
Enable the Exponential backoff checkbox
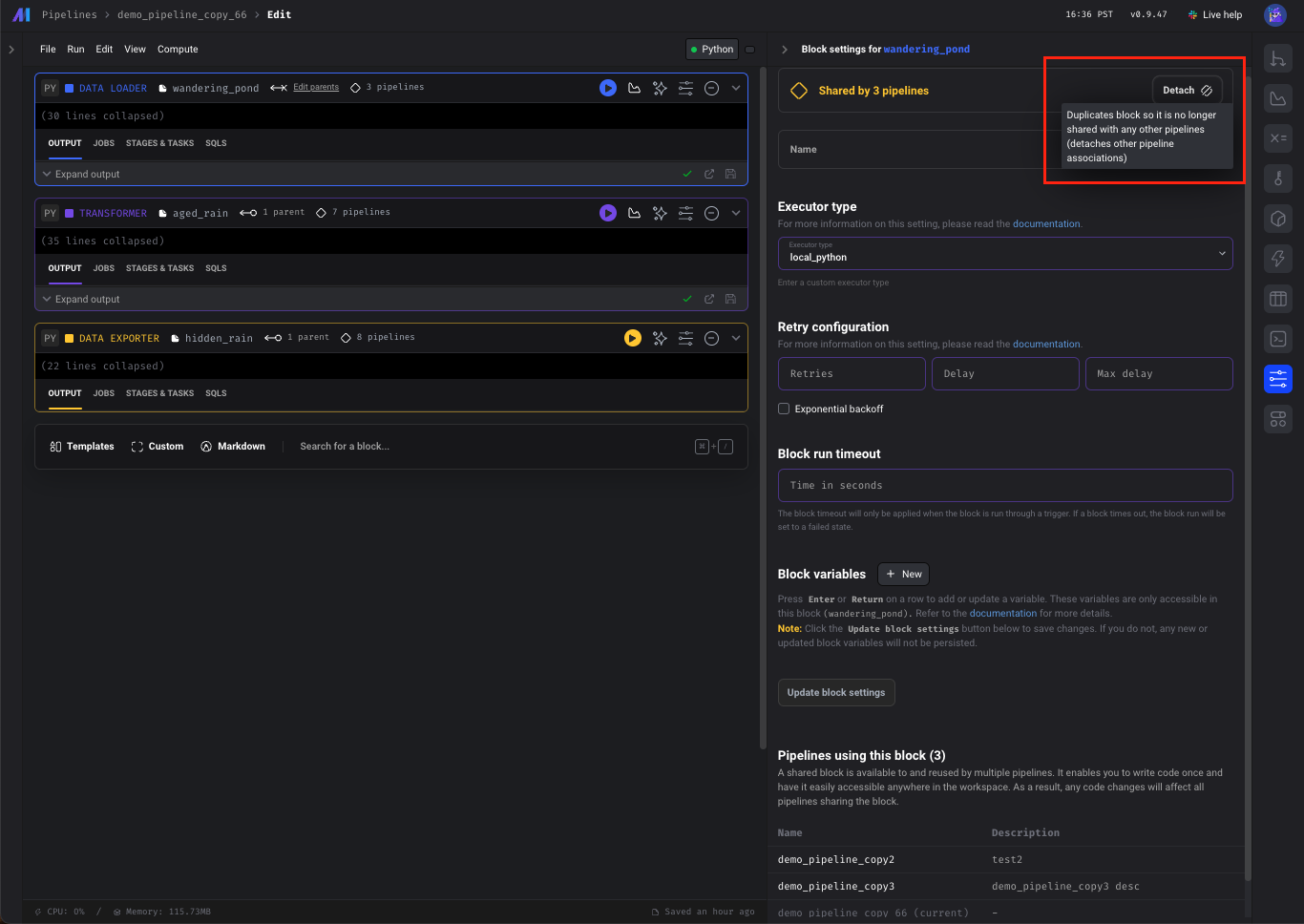784,409
